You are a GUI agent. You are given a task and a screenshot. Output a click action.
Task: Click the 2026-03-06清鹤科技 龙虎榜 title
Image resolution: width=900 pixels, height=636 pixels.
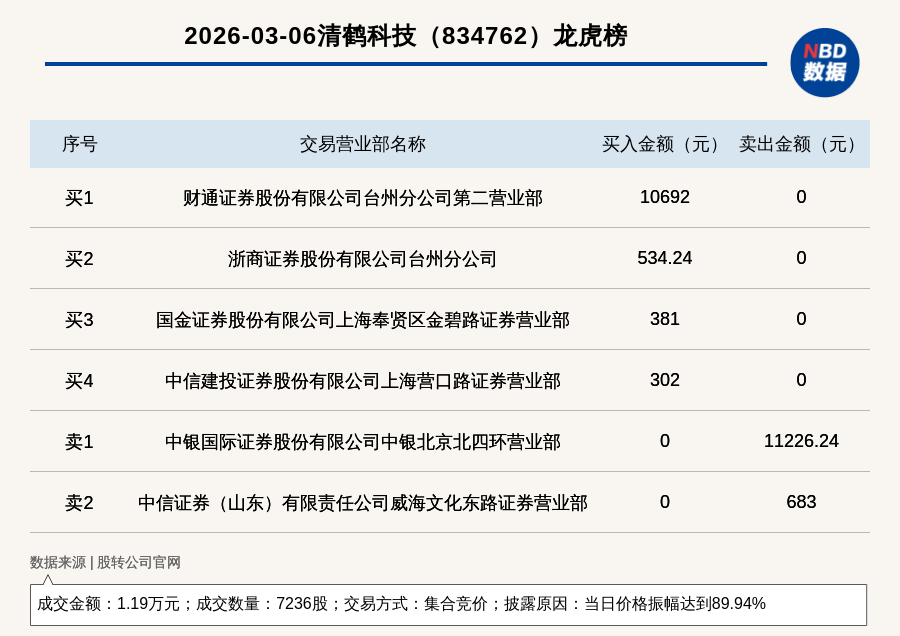405,36
